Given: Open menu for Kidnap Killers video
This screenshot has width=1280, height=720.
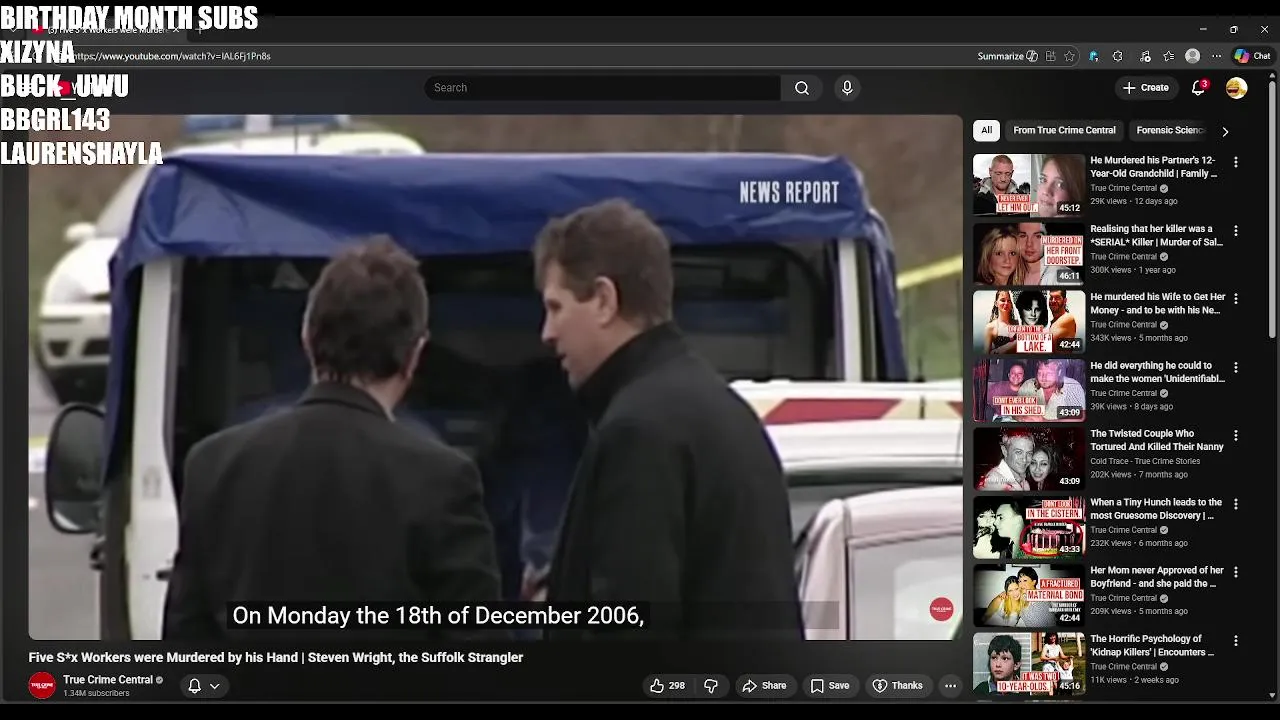Looking at the screenshot, I should 1236,641.
